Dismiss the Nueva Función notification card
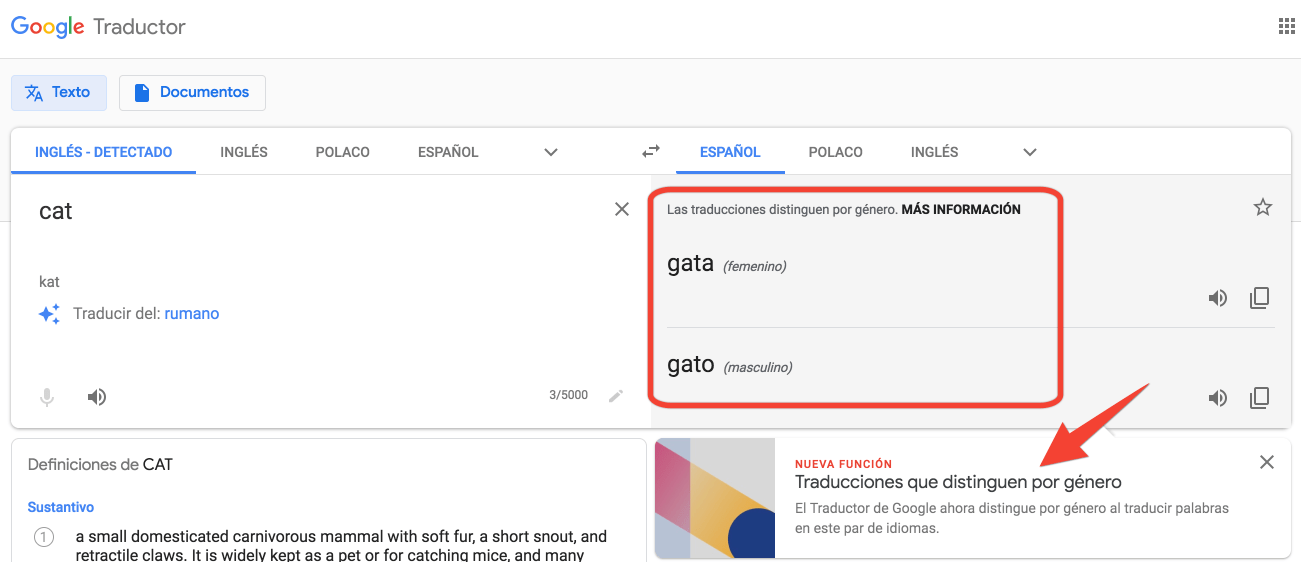This screenshot has width=1301, height=562. point(1267,462)
